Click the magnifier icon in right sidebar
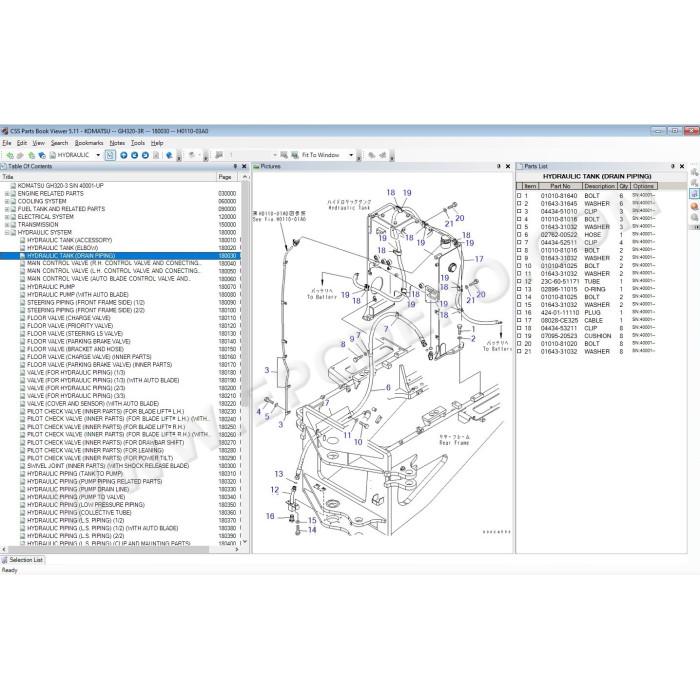This screenshot has width=700, height=700. pos(694,217)
